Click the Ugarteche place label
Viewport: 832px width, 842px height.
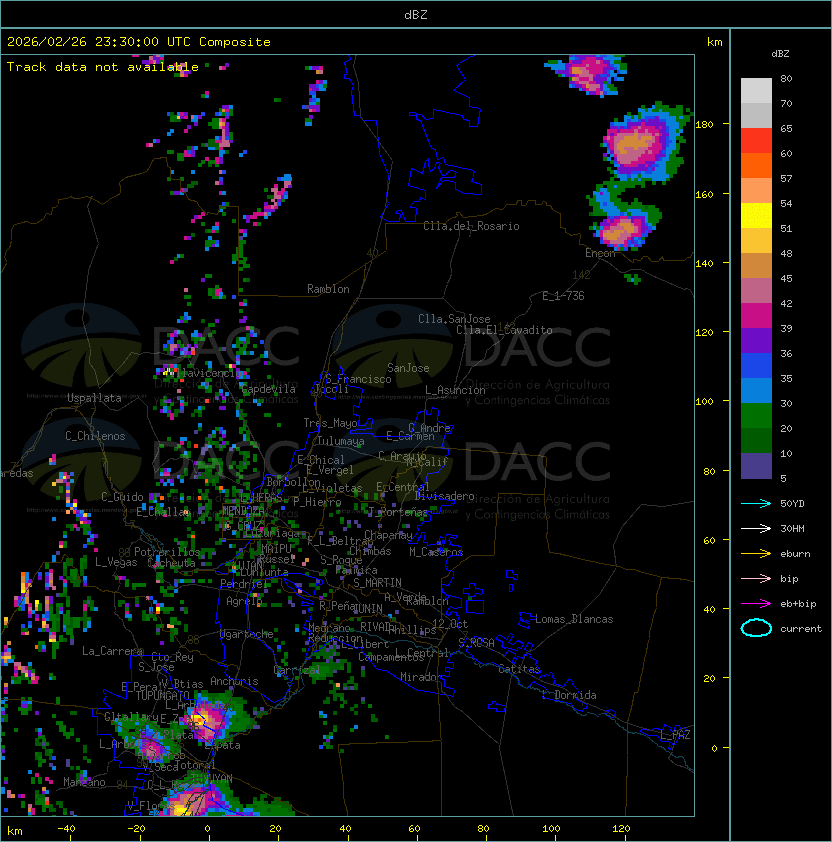click(x=247, y=634)
